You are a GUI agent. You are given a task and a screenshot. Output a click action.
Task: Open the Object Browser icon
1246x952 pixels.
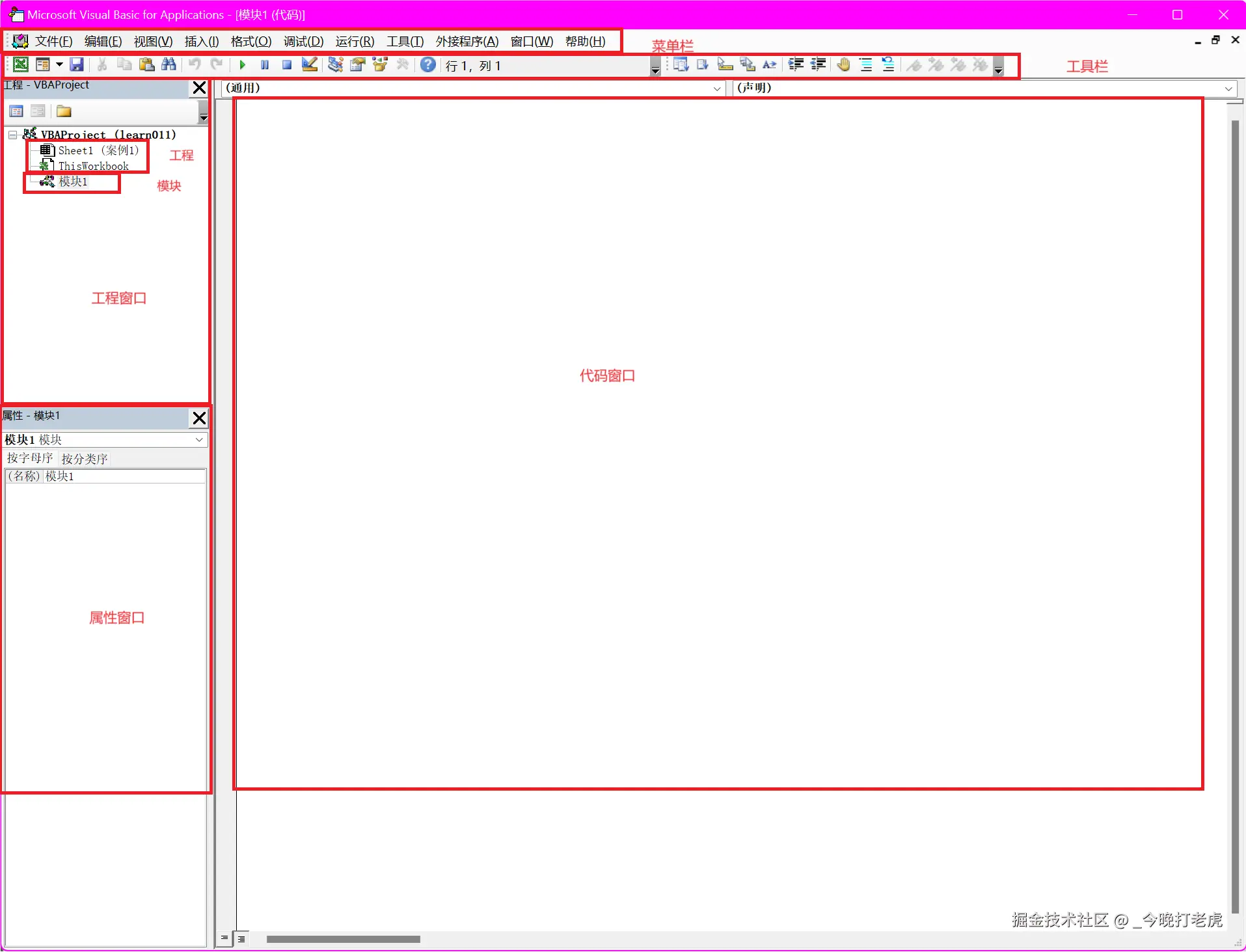coord(379,64)
